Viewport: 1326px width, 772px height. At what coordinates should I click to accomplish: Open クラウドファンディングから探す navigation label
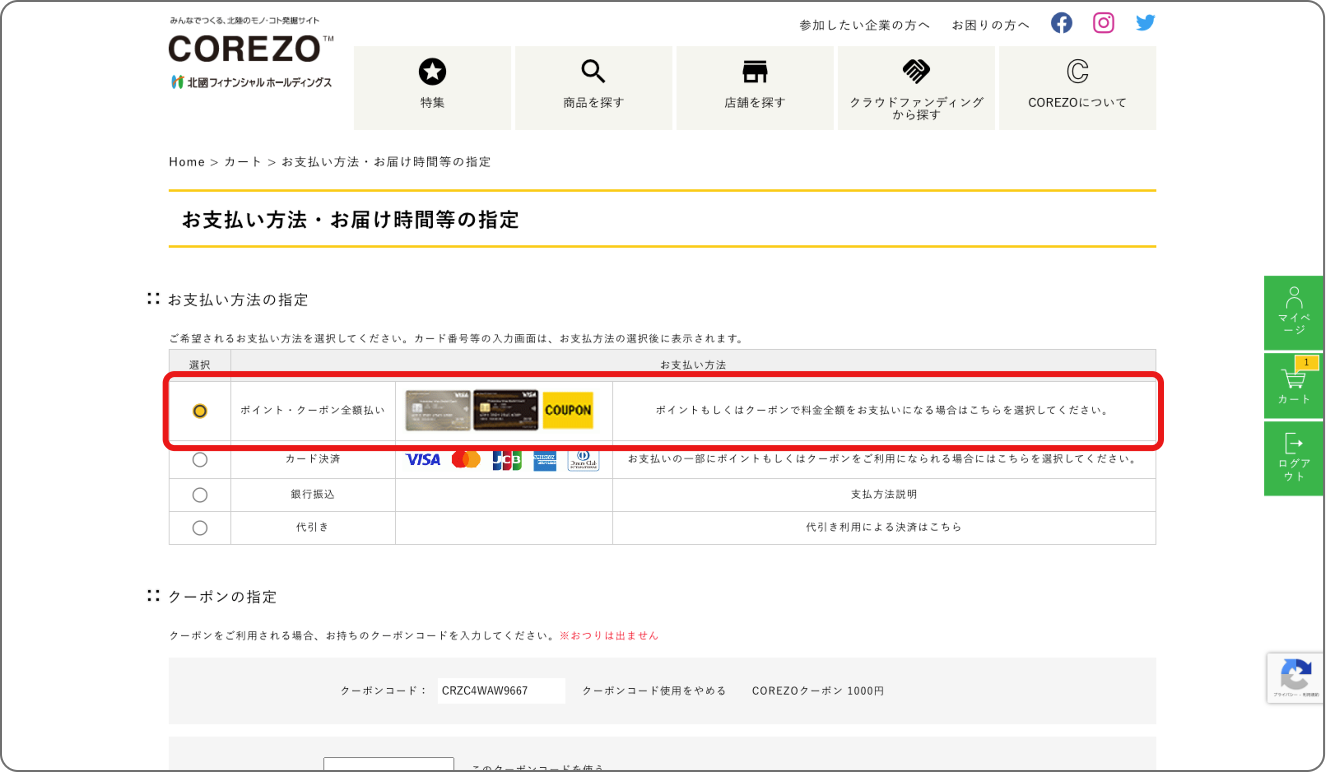pyautogui.click(x=916, y=108)
